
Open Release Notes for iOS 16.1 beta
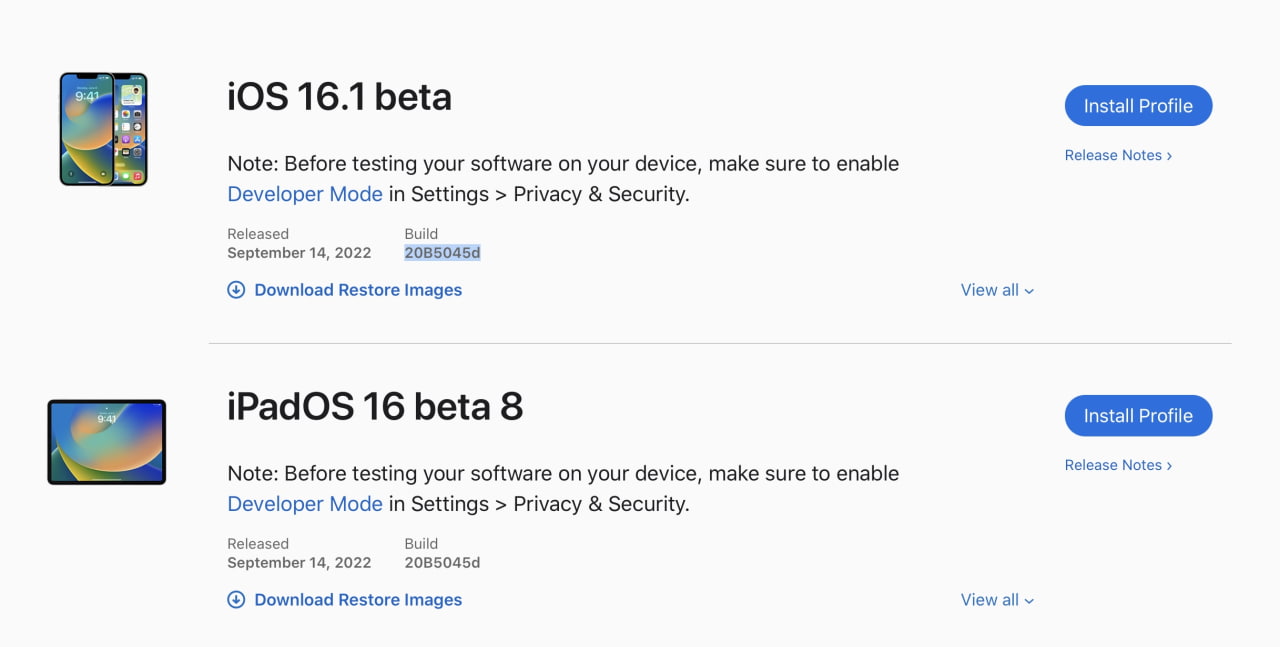click(1118, 155)
